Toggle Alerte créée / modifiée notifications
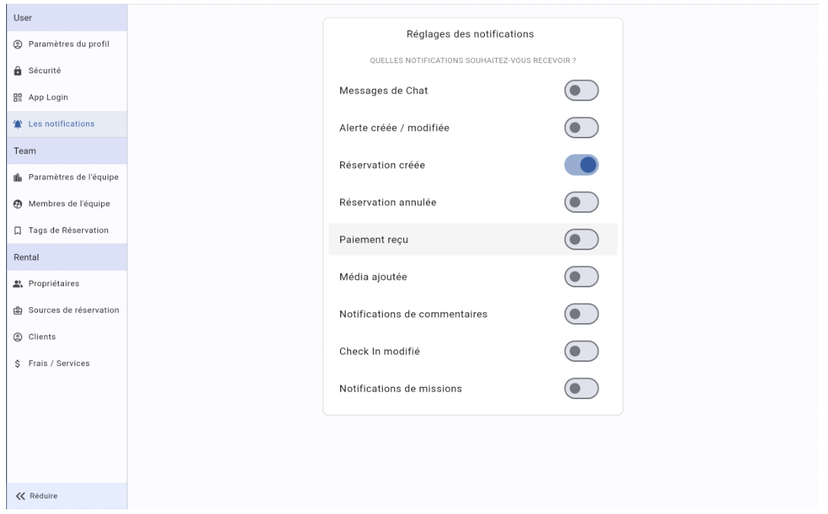 tap(581, 128)
